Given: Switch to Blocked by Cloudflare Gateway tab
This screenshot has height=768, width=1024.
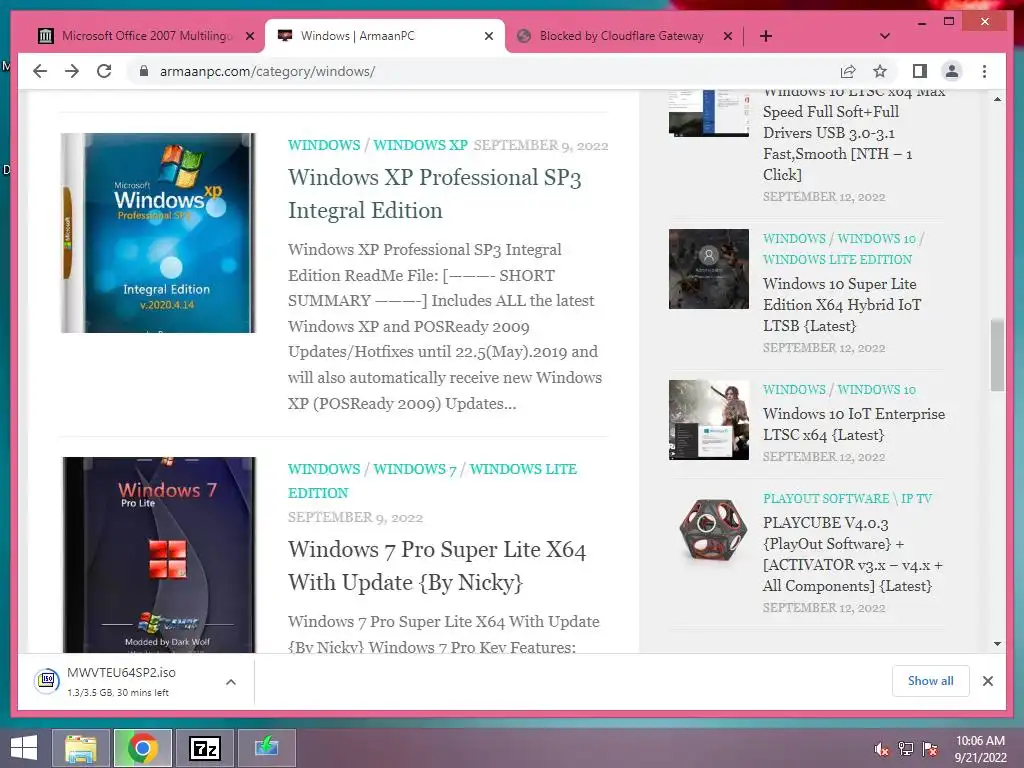Looking at the screenshot, I should 622,36.
